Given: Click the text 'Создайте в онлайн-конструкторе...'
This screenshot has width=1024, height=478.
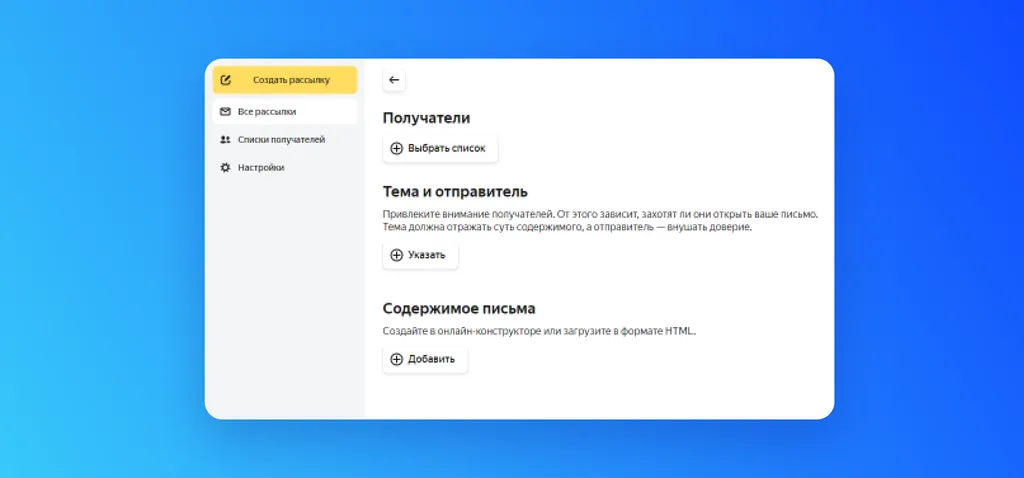Looking at the screenshot, I should [x=539, y=331].
